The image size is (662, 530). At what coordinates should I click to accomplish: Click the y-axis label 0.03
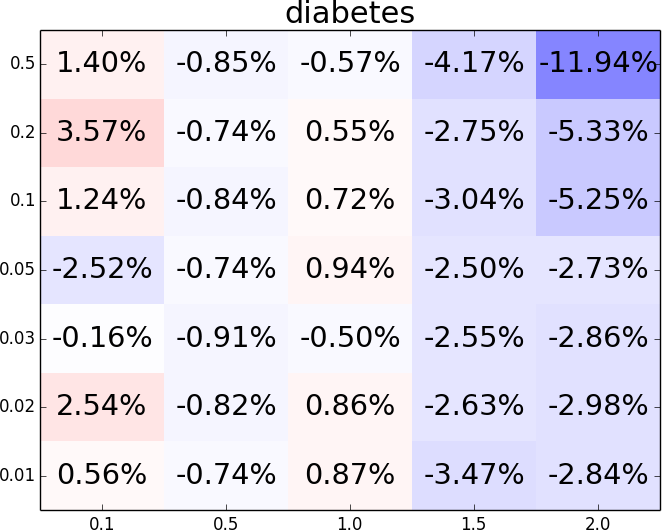[22, 338]
